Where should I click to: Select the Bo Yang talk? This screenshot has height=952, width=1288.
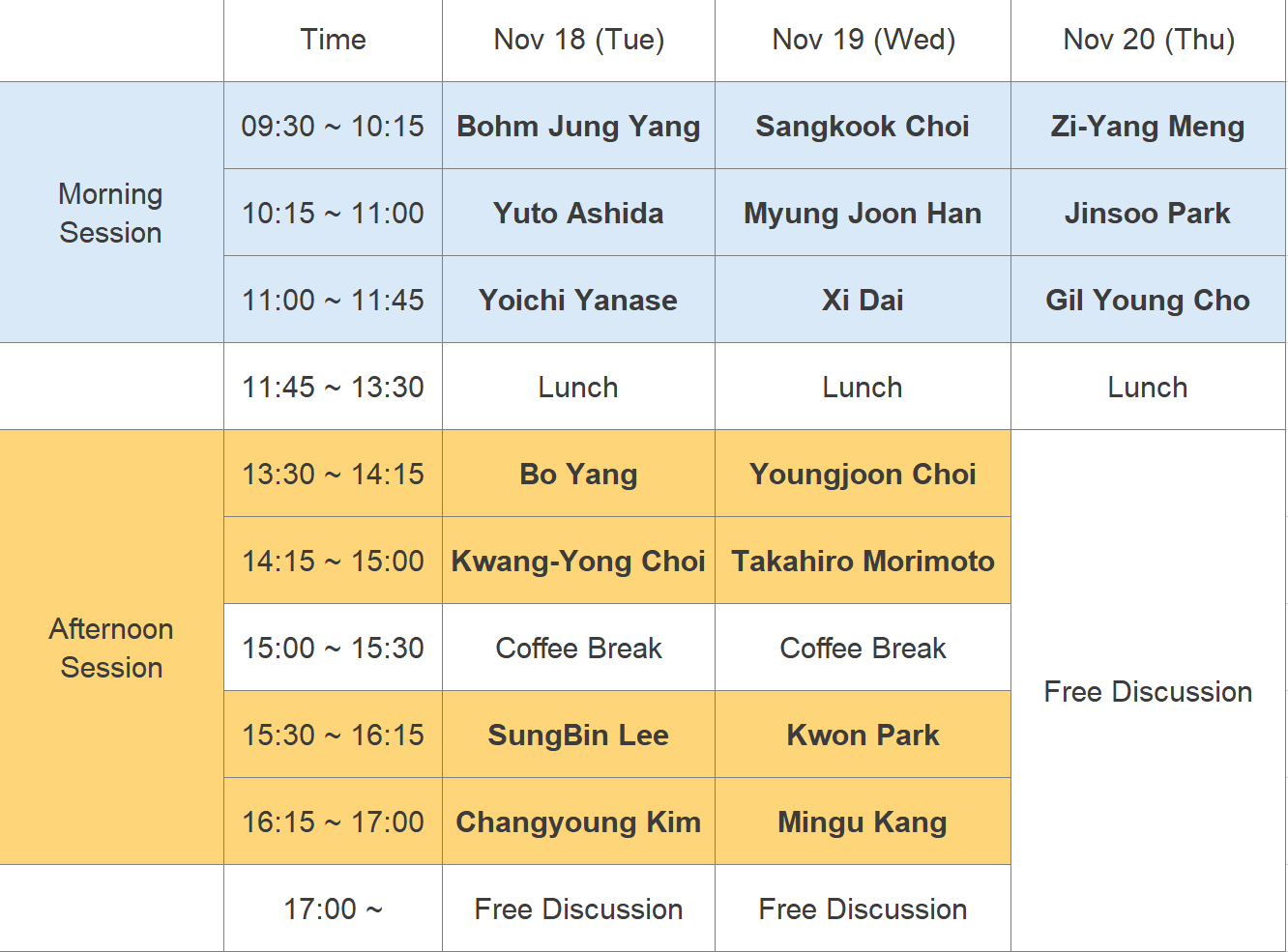pos(578,475)
